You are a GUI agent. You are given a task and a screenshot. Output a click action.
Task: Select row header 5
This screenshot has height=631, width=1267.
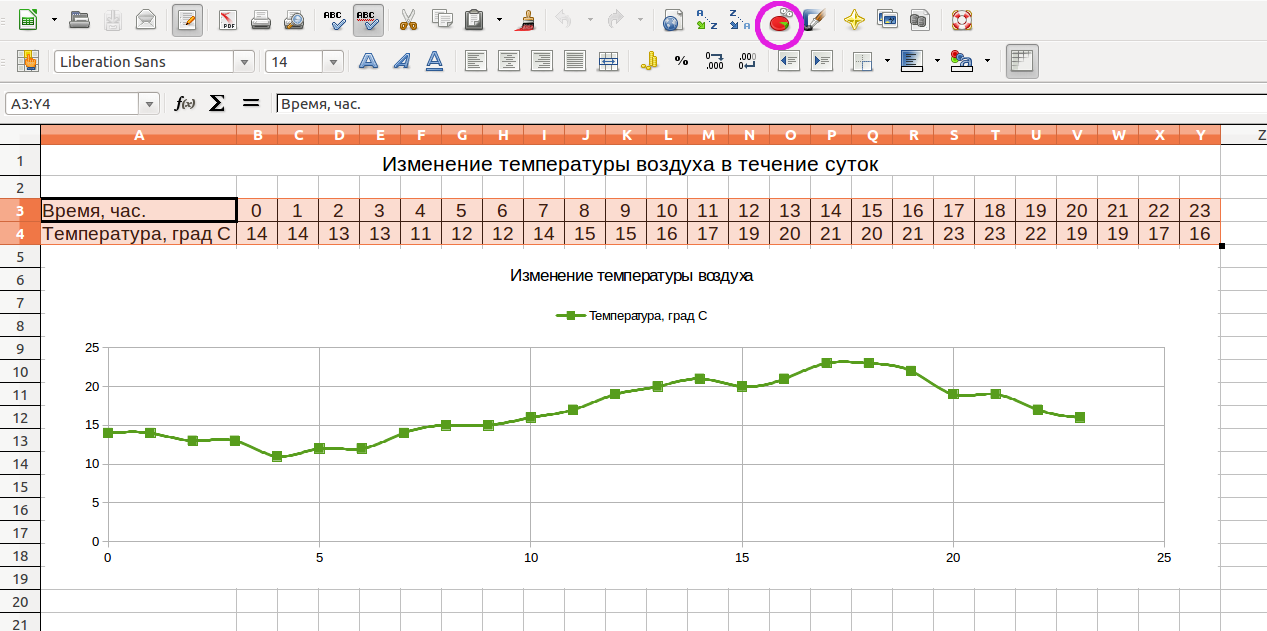point(20,256)
